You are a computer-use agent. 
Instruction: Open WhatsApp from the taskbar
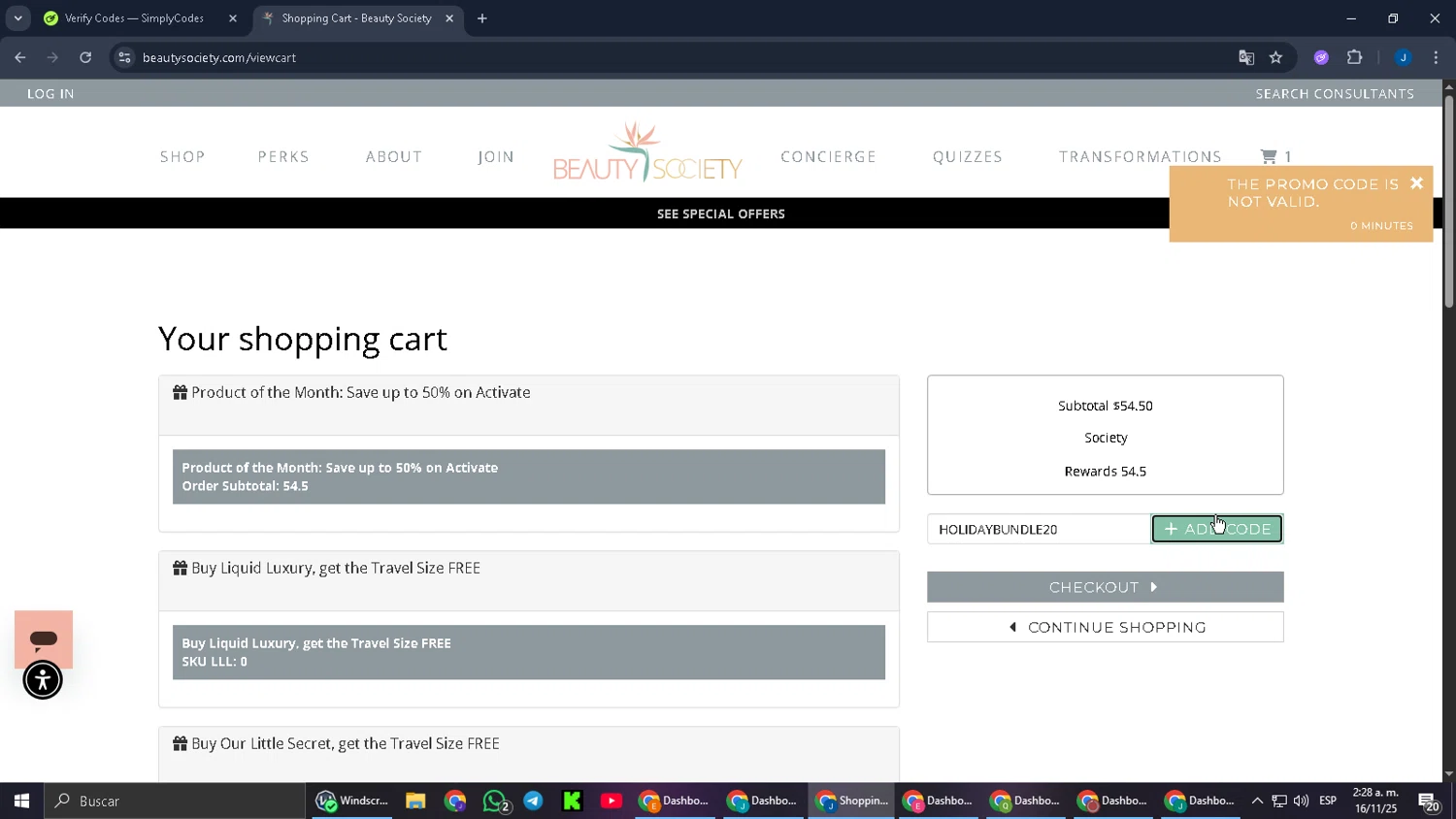[495, 801]
